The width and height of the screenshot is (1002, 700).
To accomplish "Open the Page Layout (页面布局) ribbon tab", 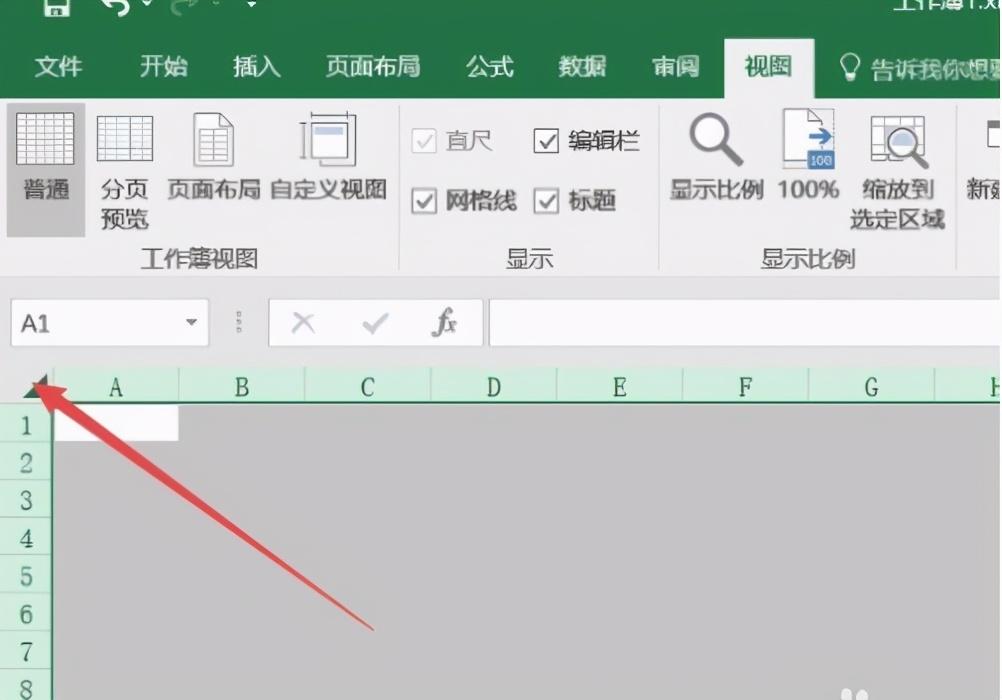I will 373,66.
